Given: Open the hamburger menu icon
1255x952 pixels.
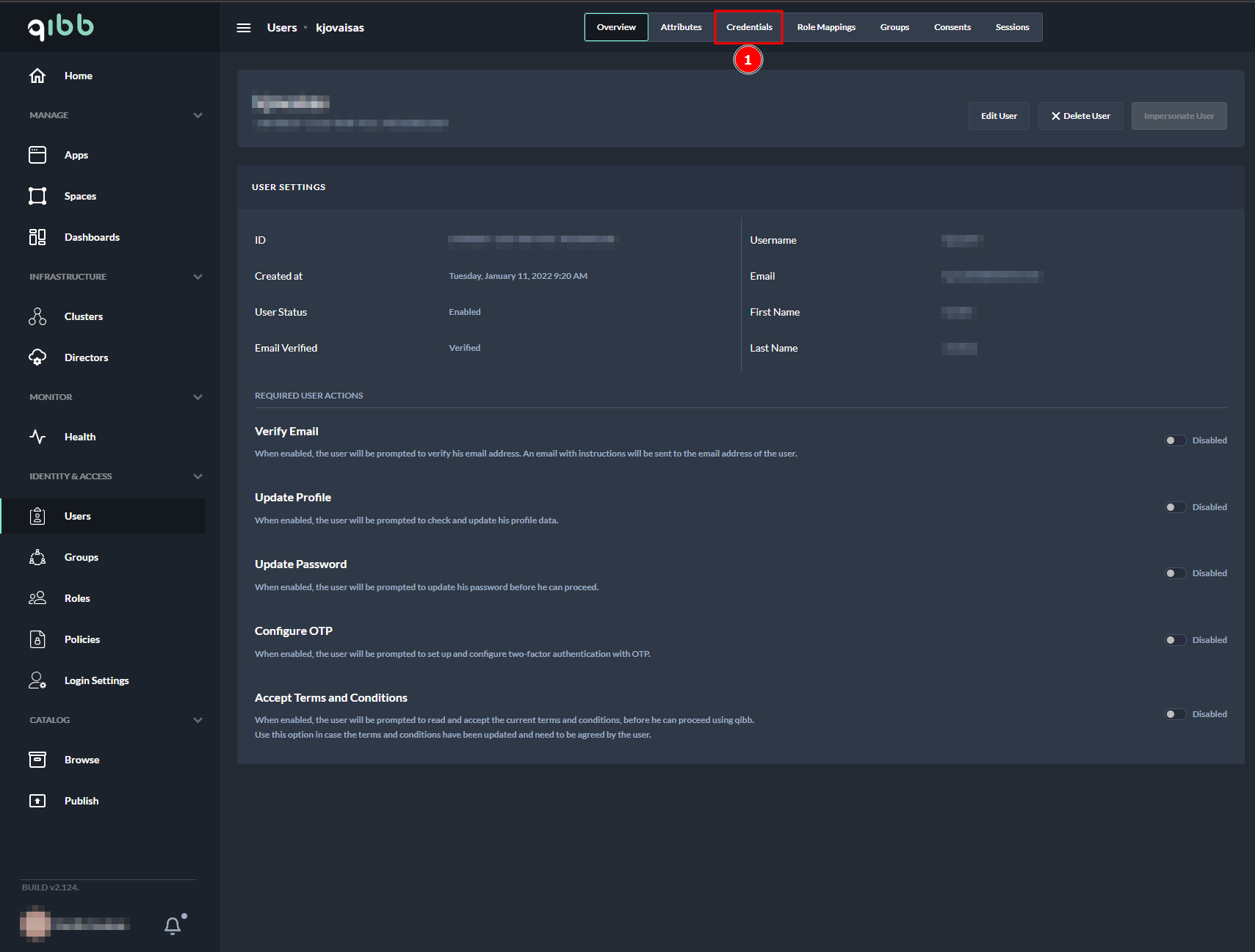Looking at the screenshot, I should [x=244, y=28].
